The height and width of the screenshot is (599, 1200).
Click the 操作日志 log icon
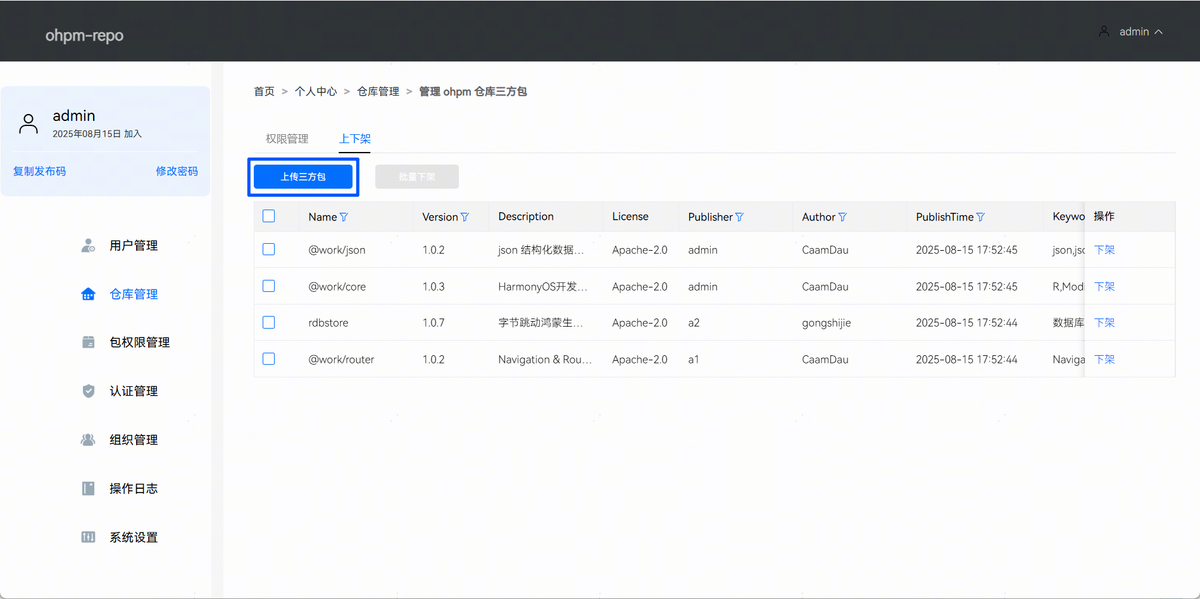click(x=88, y=489)
